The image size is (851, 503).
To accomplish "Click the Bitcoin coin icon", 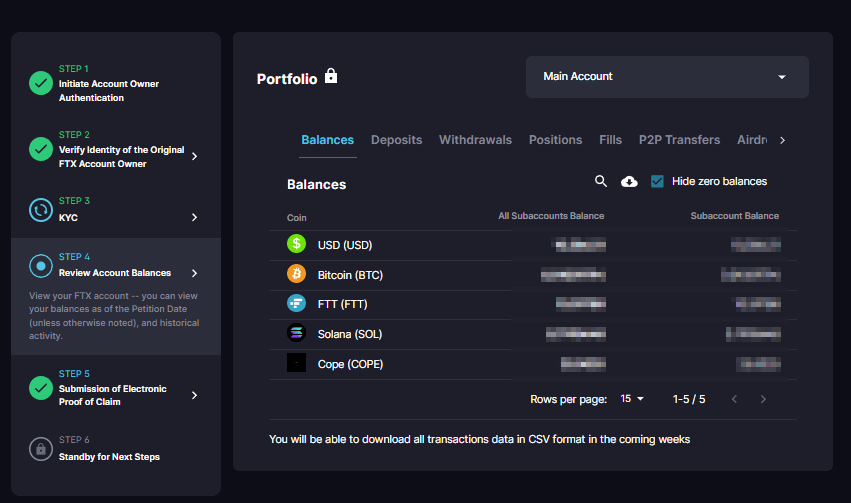I will click(296, 273).
